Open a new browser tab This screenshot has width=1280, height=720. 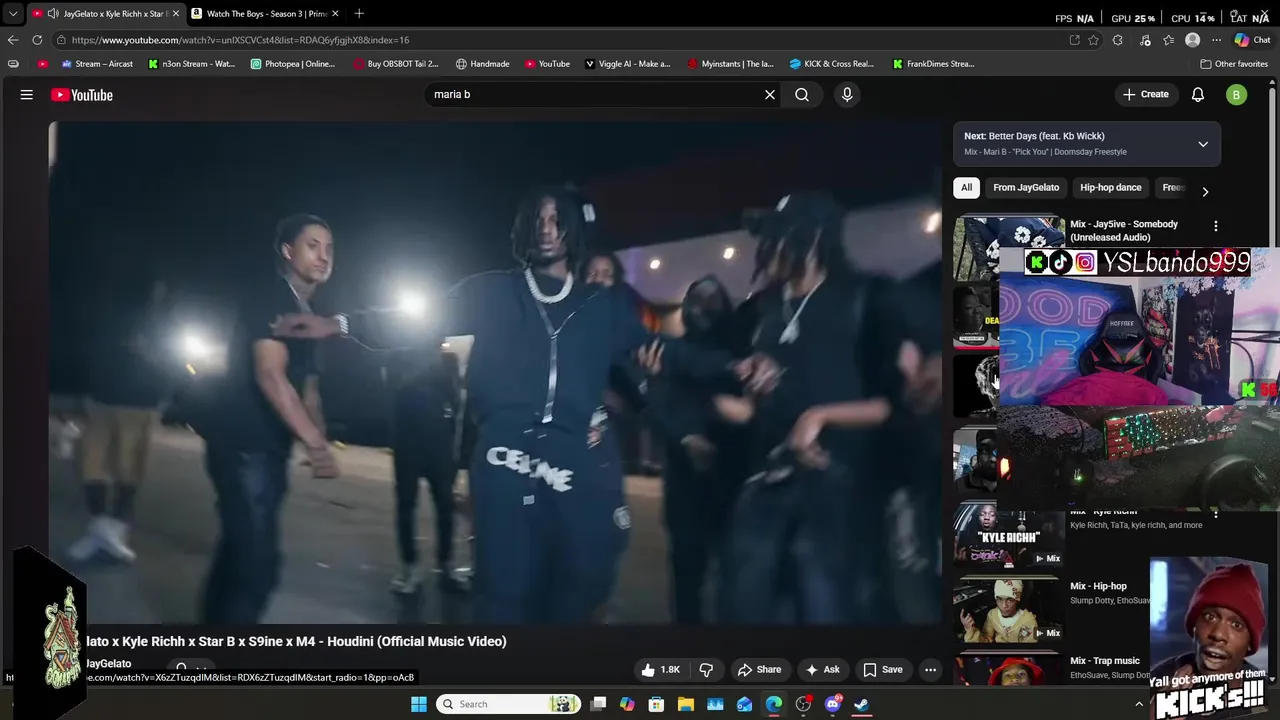[x=359, y=13]
